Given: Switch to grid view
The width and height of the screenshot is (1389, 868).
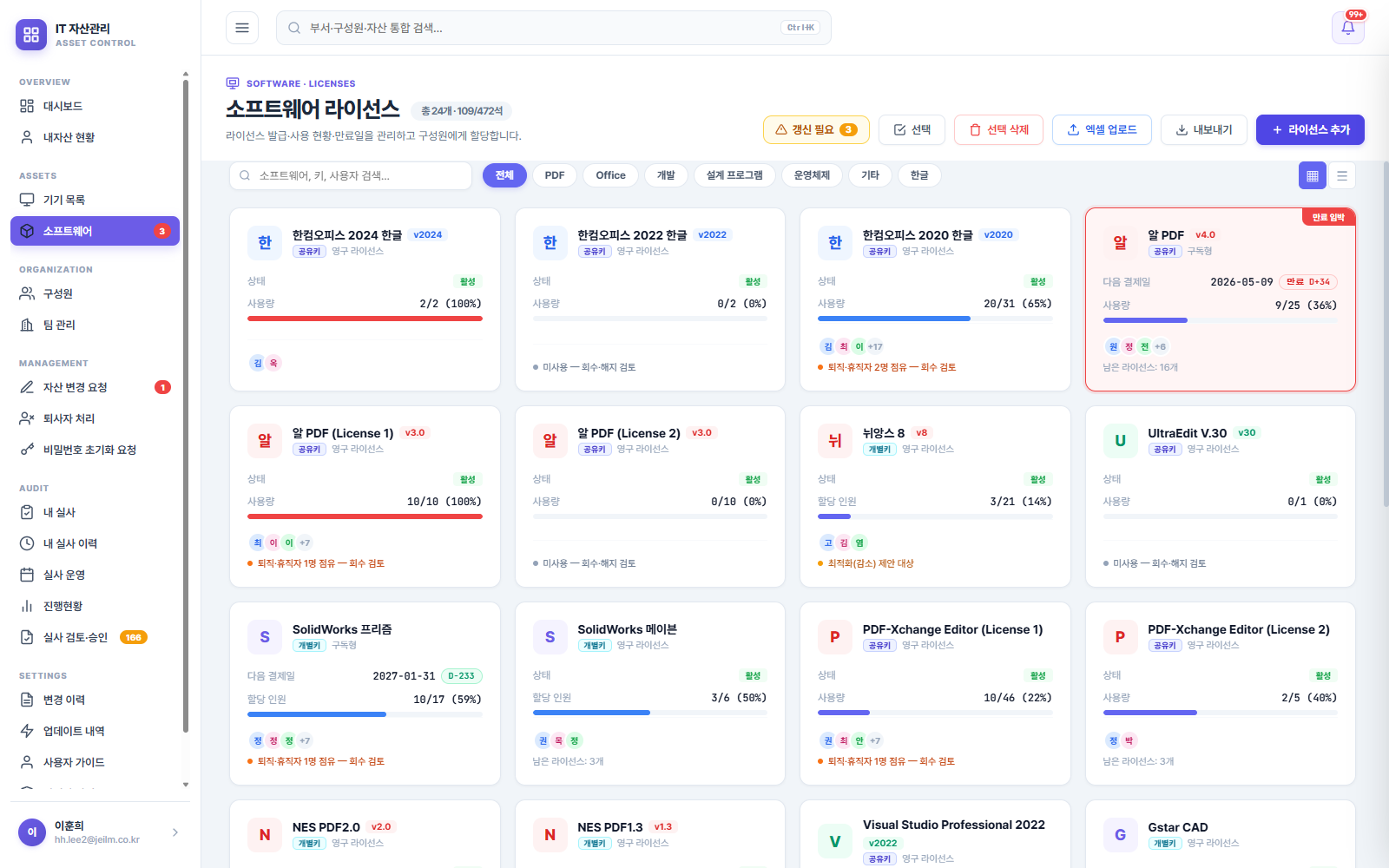Looking at the screenshot, I should 1313,175.
